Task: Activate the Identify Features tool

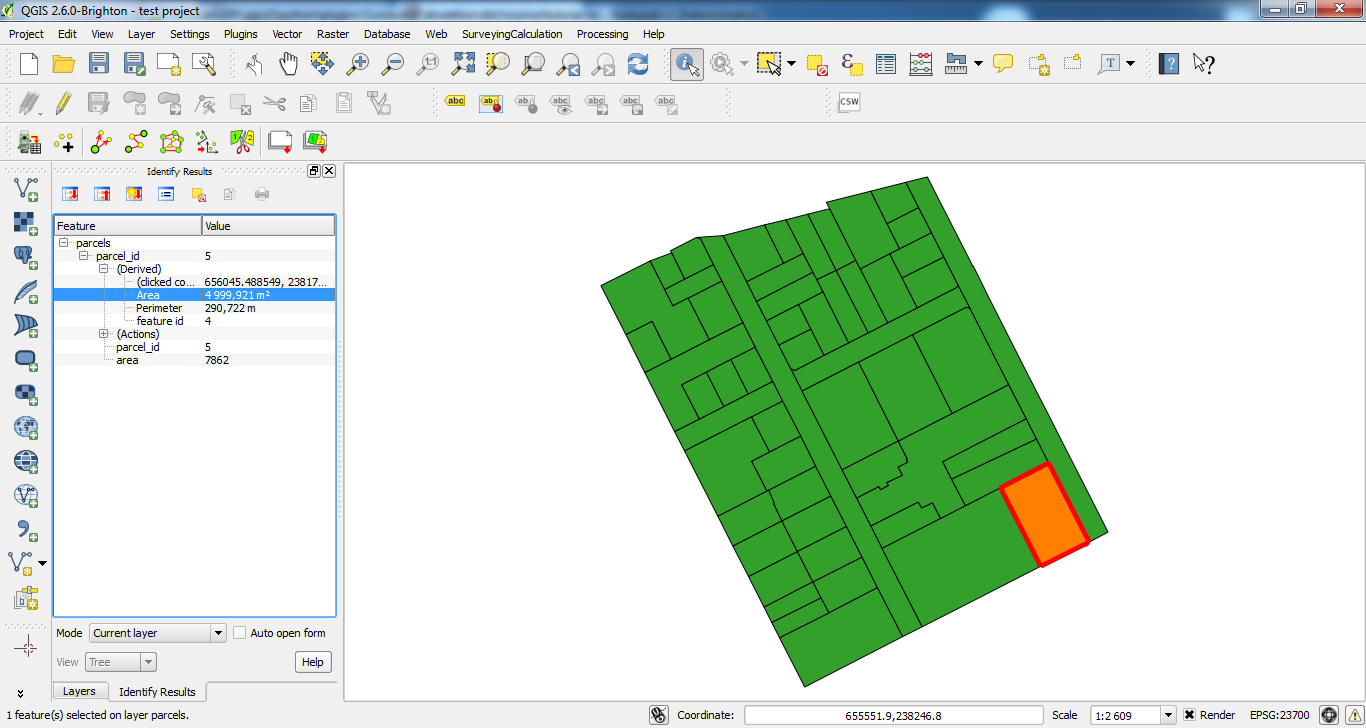Action: pyautogui.click(x=687, y=64)
